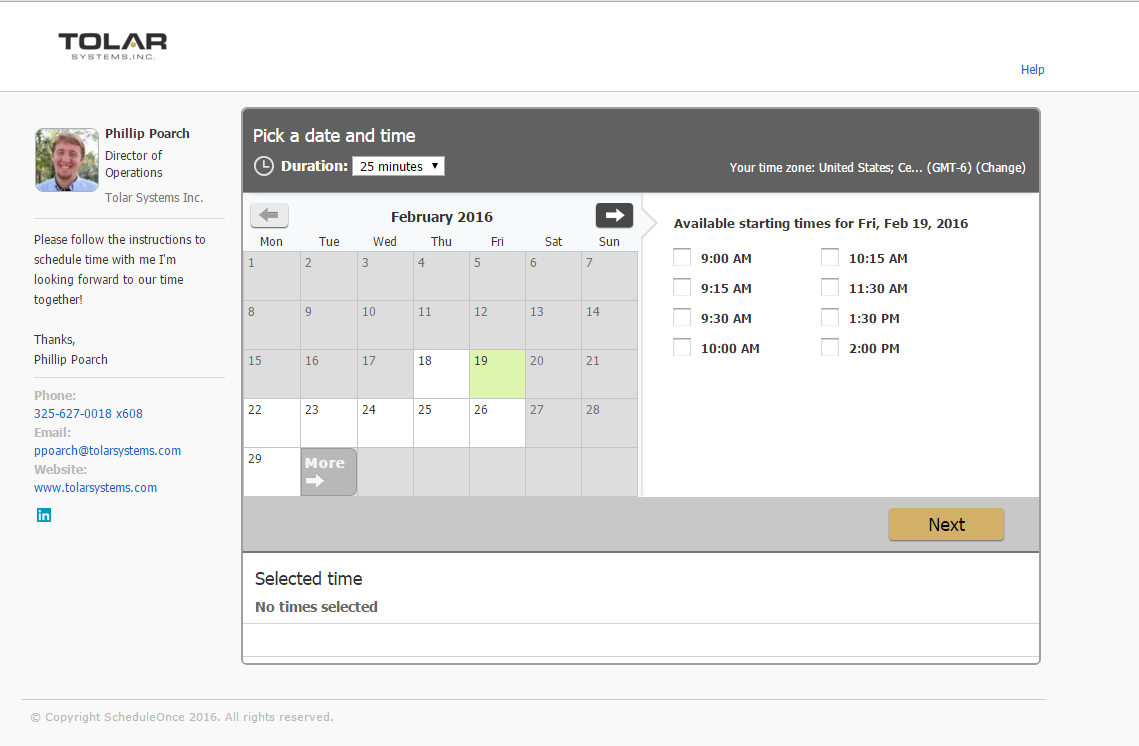Click the (Change) time zone link
Viewport: 1139px width, 746px height.
coord(1000,168)
